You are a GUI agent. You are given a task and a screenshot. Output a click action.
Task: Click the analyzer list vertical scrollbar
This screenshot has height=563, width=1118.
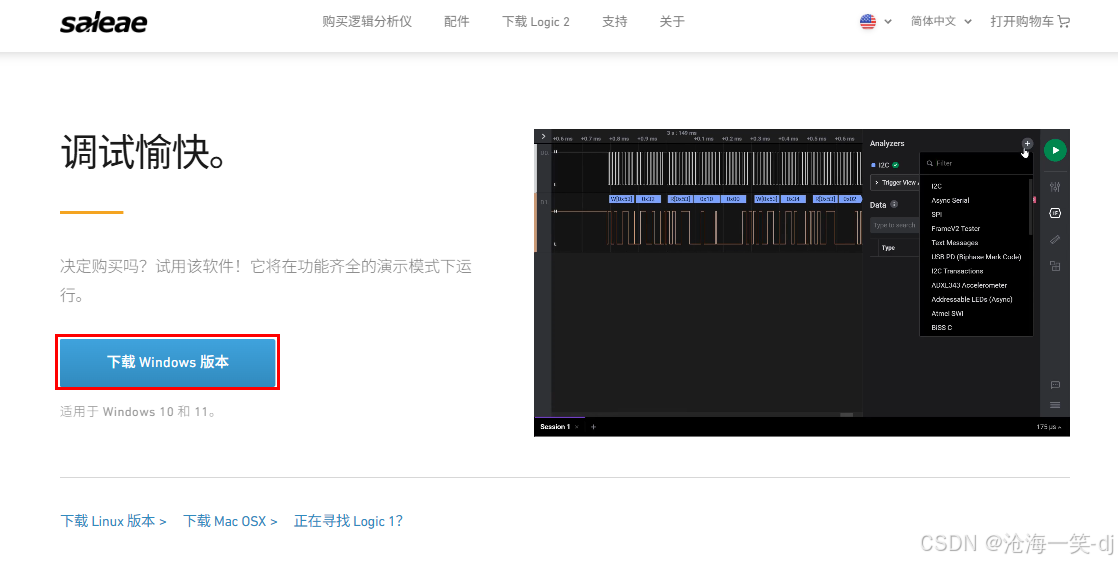click(1031, 207)
